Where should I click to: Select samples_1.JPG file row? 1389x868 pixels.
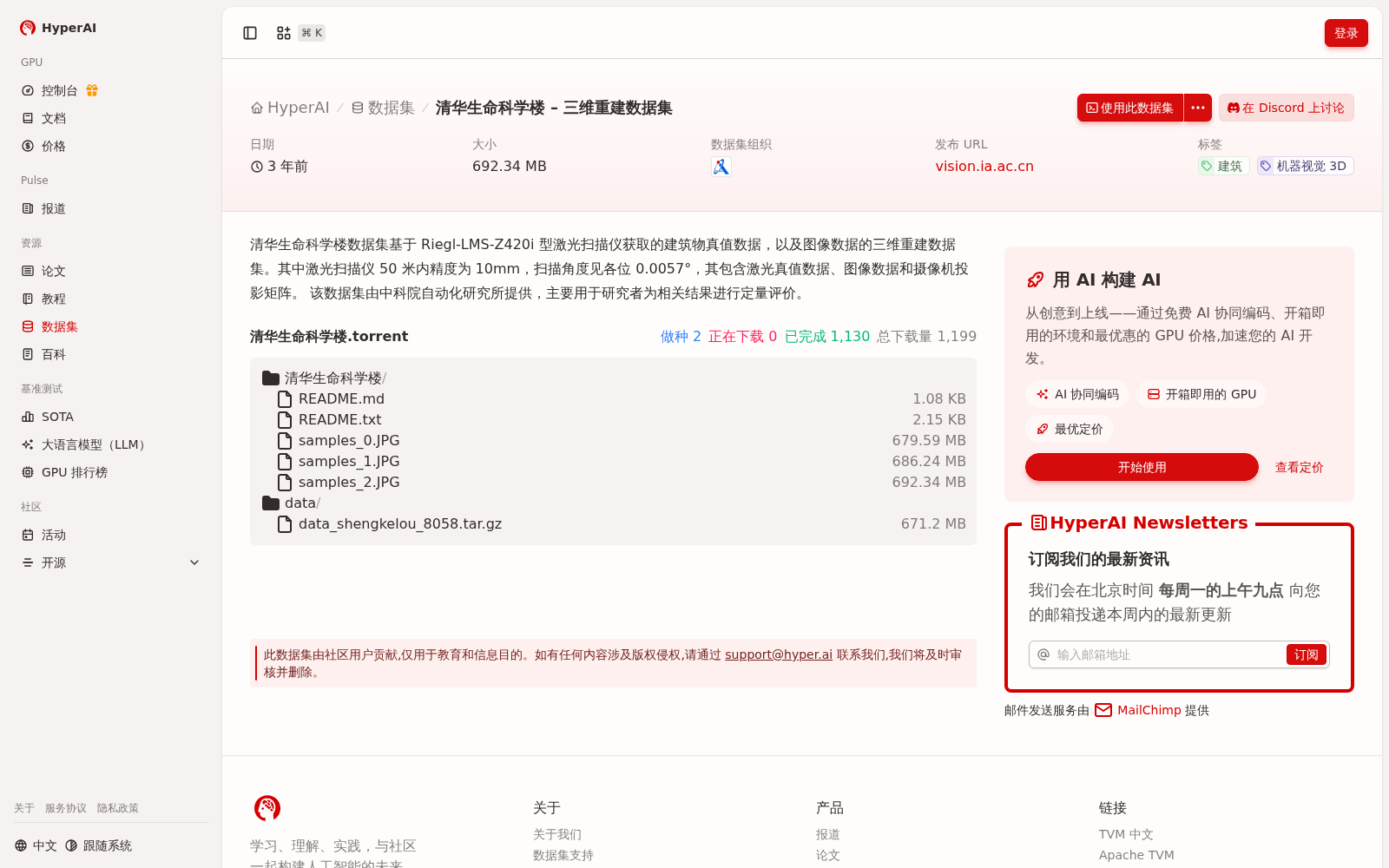coord(613,462)
